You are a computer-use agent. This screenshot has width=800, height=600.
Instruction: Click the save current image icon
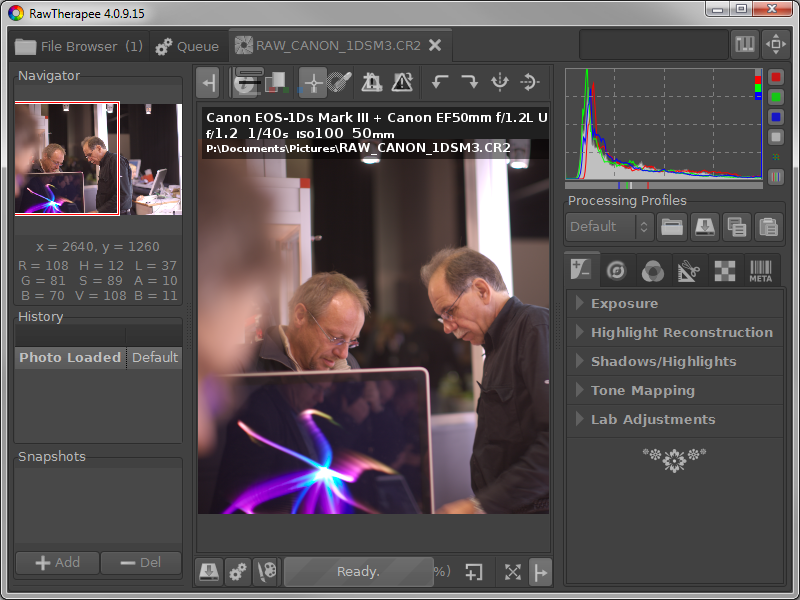[x=209, y=572]
